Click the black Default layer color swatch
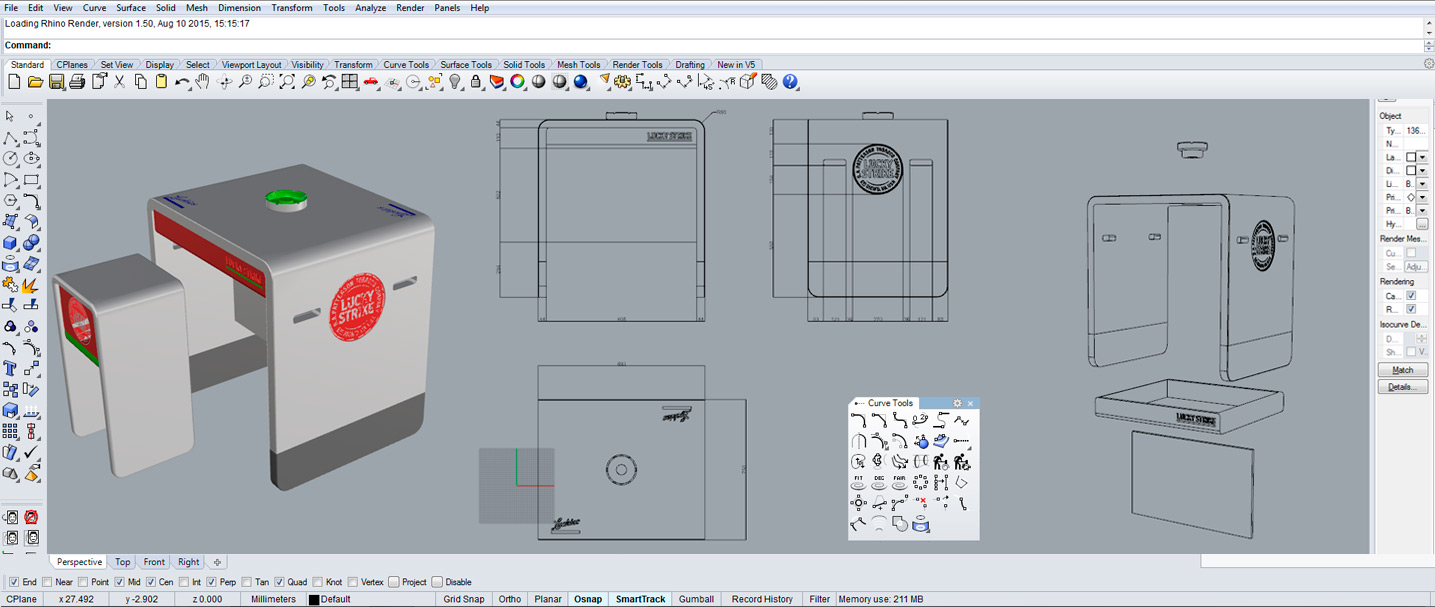The height and width of the screenshot is (607, 1435). tap(314, 600)
